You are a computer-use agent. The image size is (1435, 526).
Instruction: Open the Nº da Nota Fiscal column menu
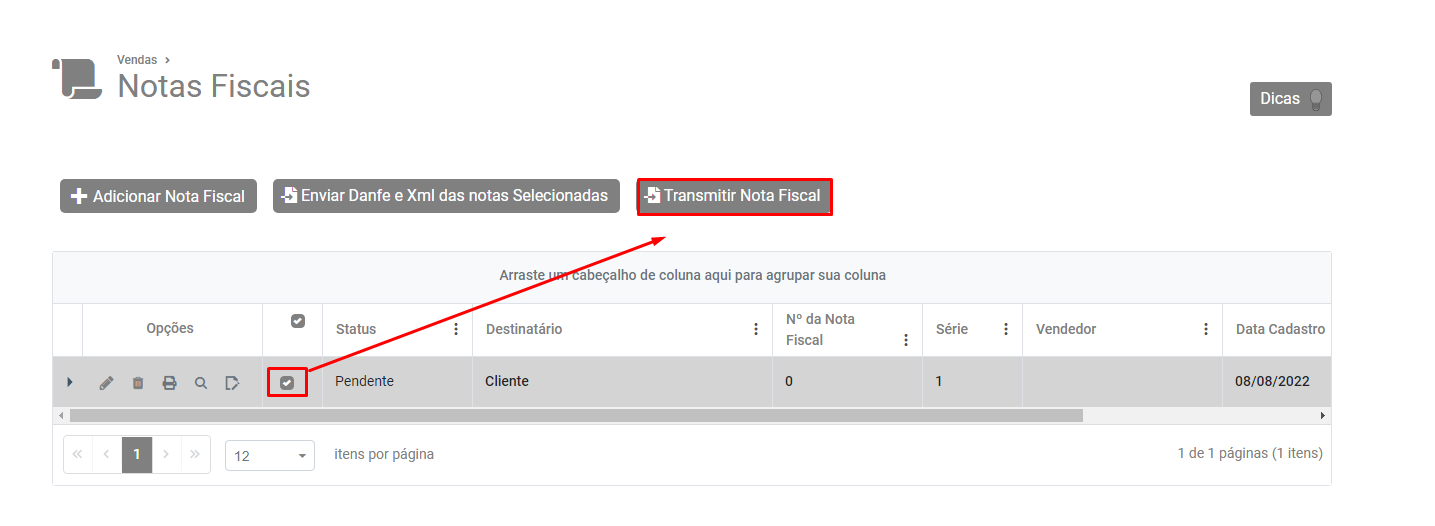point(906,340)
